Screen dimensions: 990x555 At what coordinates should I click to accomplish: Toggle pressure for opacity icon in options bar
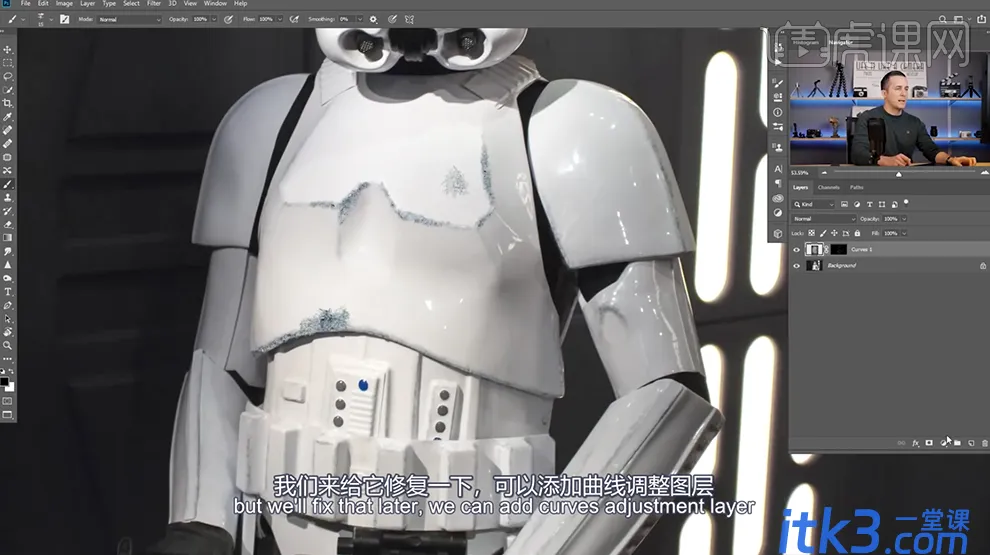pyautogui.click(x=229, y=20)
